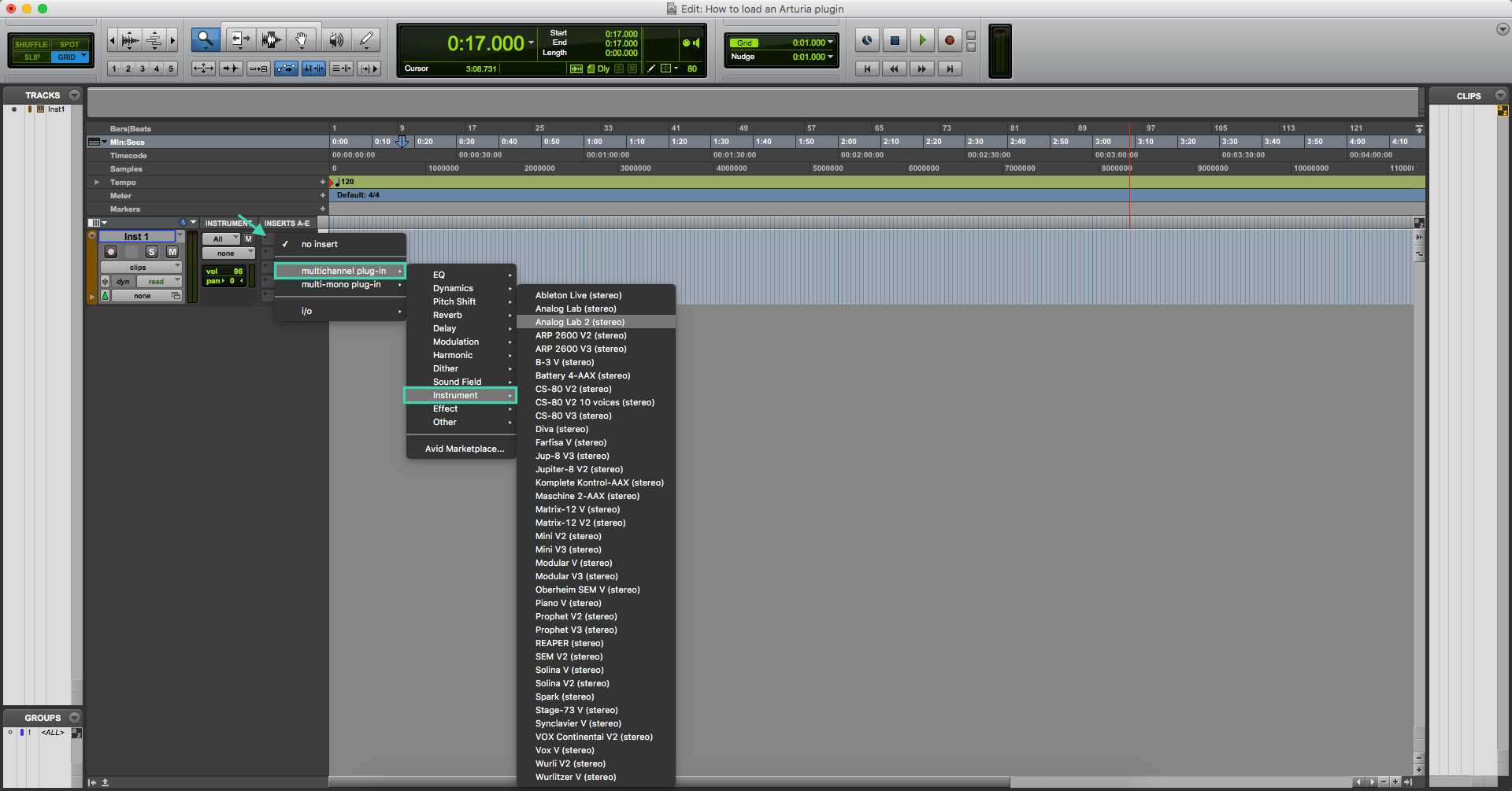Viewport: 1512px width, 791px height.
Task: Open the Groups list popup menu
Action: click(75, 718)
